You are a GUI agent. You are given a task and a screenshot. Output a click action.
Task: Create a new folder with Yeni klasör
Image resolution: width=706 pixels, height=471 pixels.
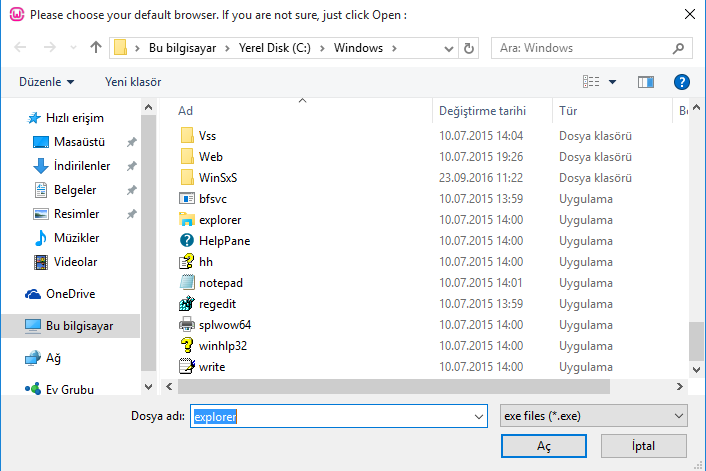[133, 82]
